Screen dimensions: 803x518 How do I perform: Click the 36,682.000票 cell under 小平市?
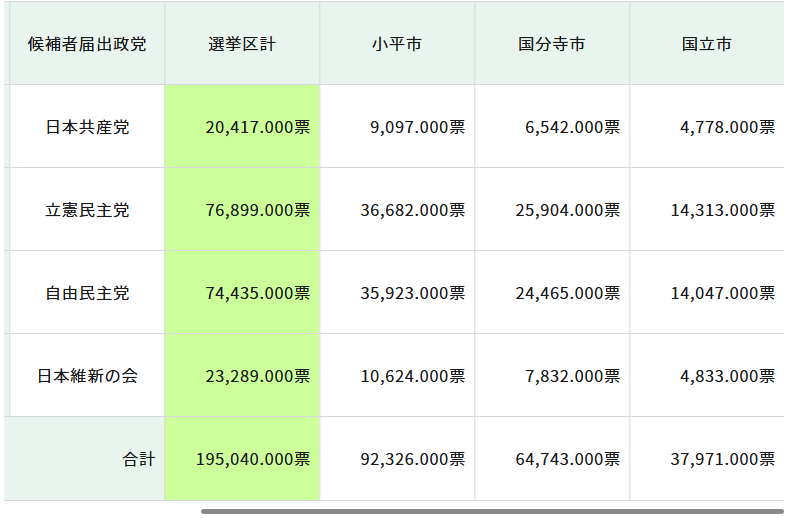412,210
